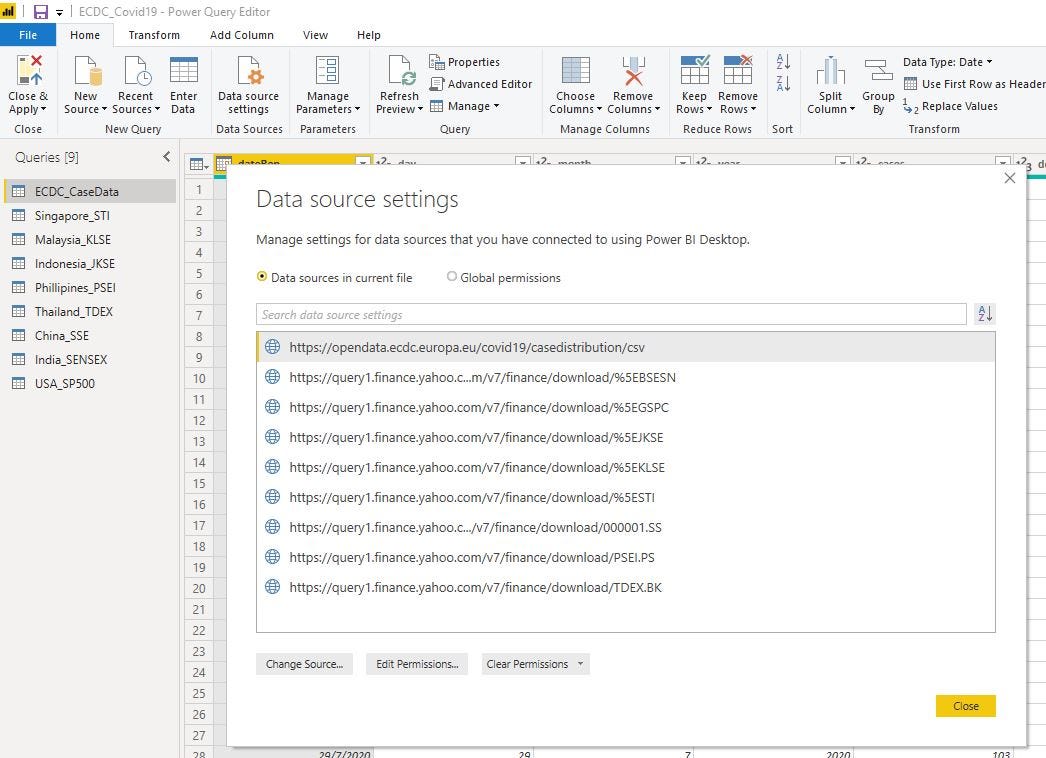
Task: Click the Remove Columns icon
Action: pos(633,71)
